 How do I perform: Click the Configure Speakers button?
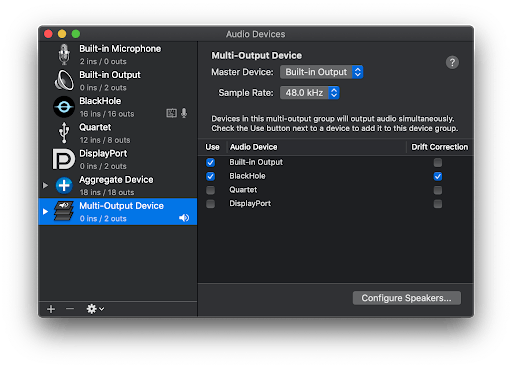pos(407,298)
